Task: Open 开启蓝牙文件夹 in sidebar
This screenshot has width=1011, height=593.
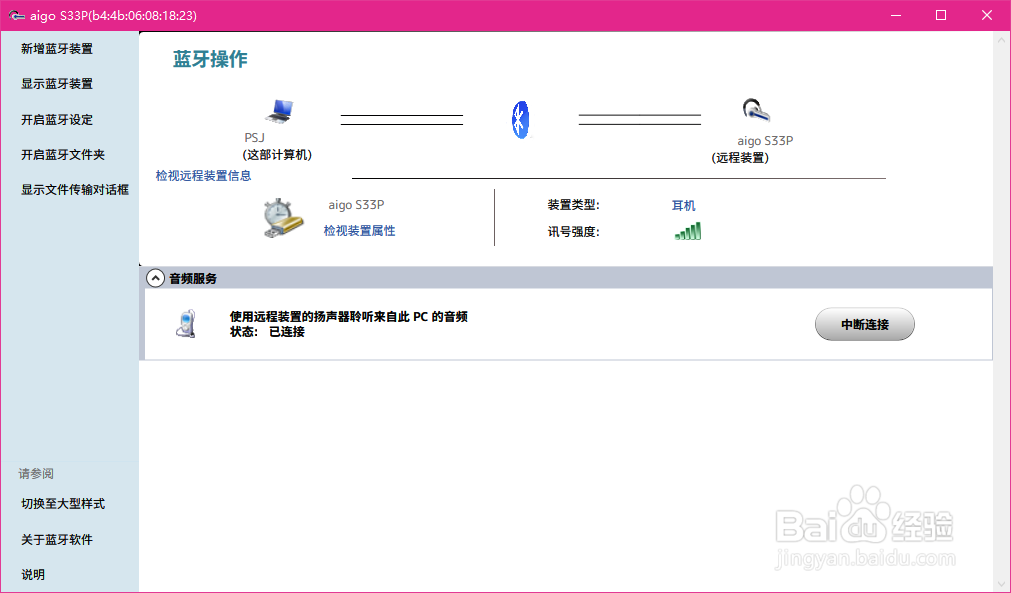Action: [63, 155]
